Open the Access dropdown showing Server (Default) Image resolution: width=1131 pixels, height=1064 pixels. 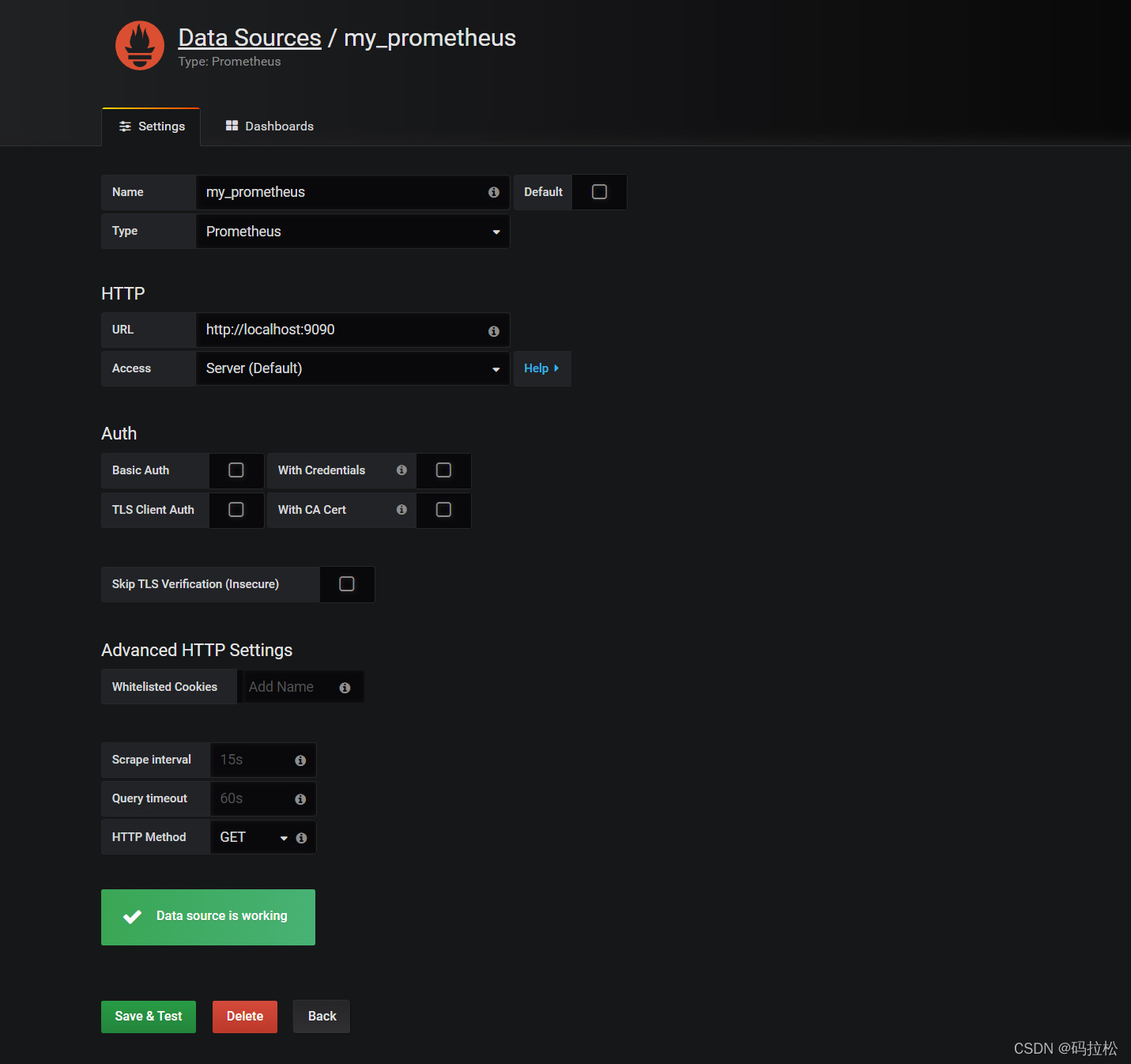click(352, 368)
